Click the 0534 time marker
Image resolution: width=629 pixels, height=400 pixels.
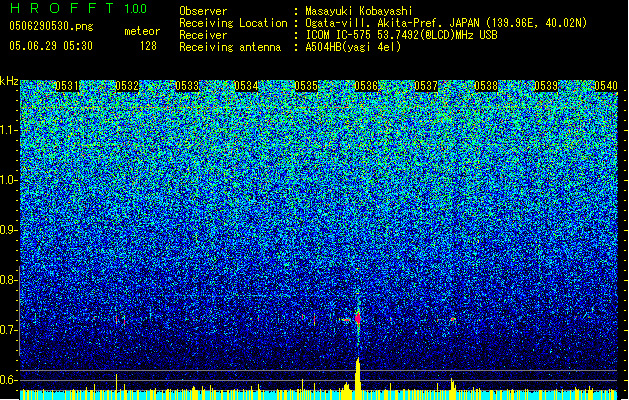246,86
